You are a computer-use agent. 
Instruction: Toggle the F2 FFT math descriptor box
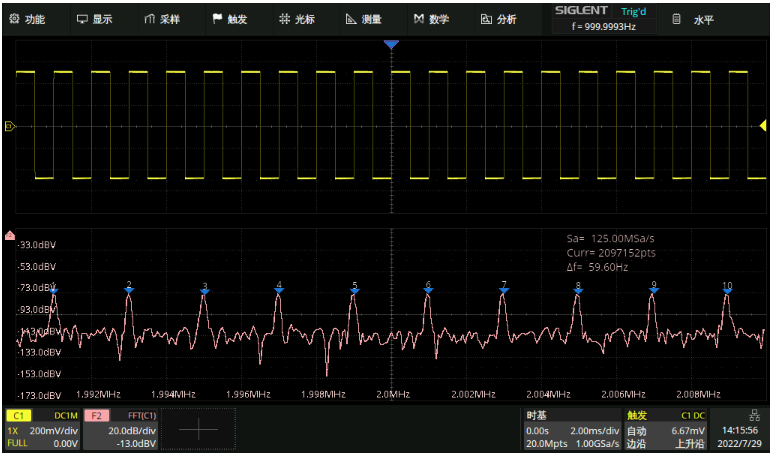(x=119, y=429)
